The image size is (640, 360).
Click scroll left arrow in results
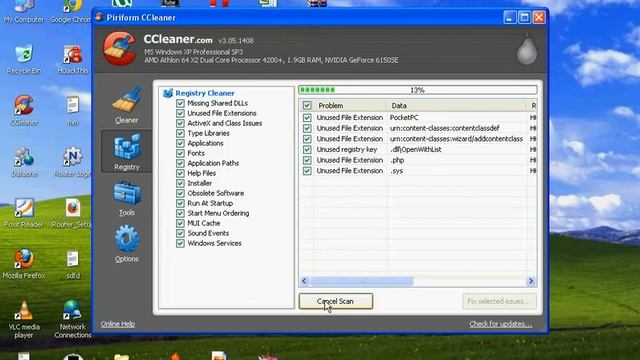coord(304,281)
